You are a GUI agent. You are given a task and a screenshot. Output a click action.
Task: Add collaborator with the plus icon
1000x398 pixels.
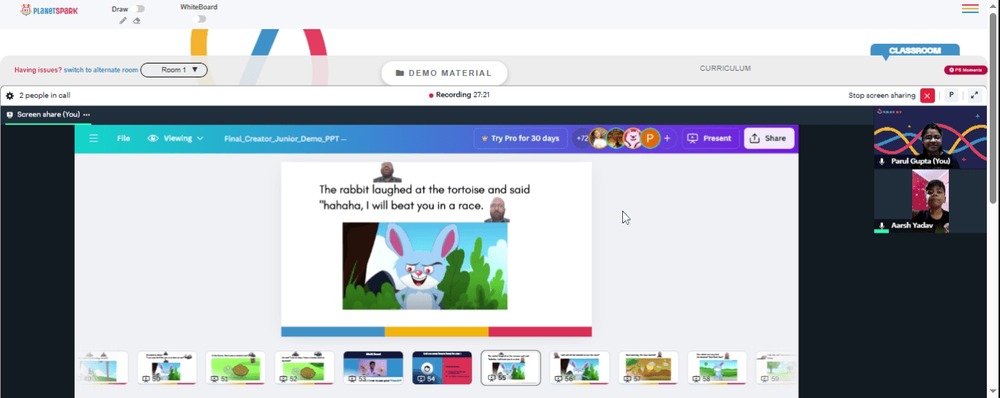coord(667,138)
